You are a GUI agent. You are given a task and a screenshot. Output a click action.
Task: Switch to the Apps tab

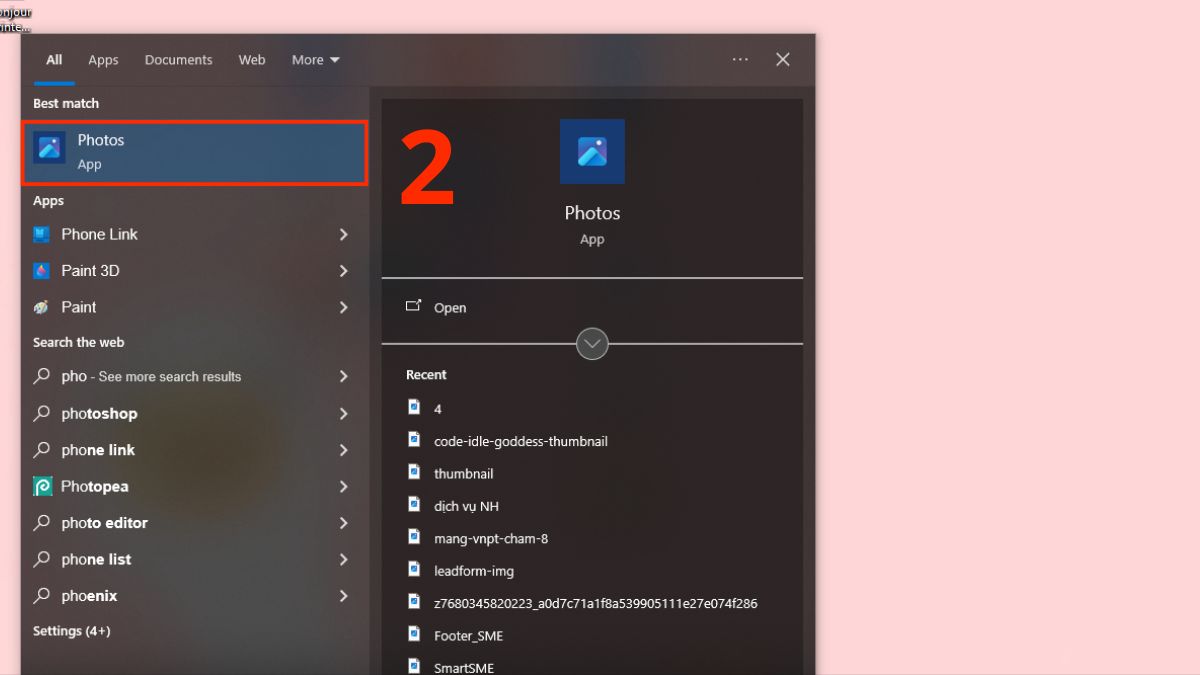(103, 60)
